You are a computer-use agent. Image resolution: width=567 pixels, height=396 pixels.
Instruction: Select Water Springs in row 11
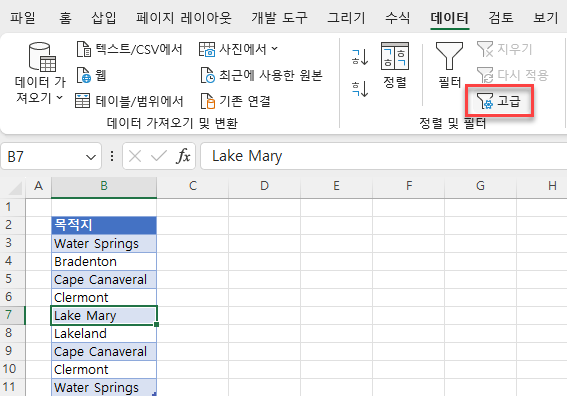pos(104,387)
